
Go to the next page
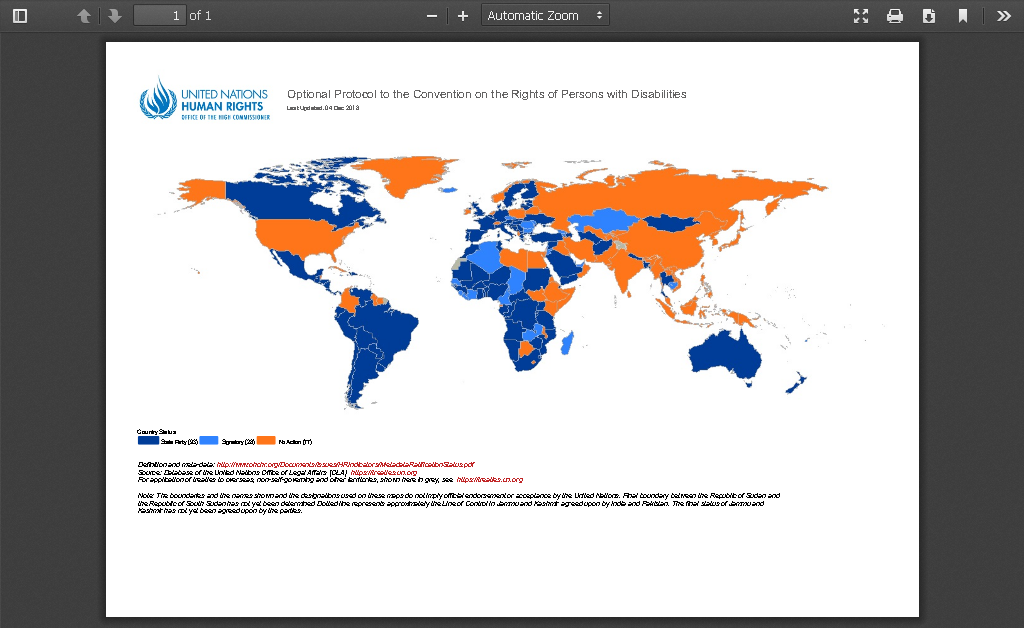click(115, 16)
